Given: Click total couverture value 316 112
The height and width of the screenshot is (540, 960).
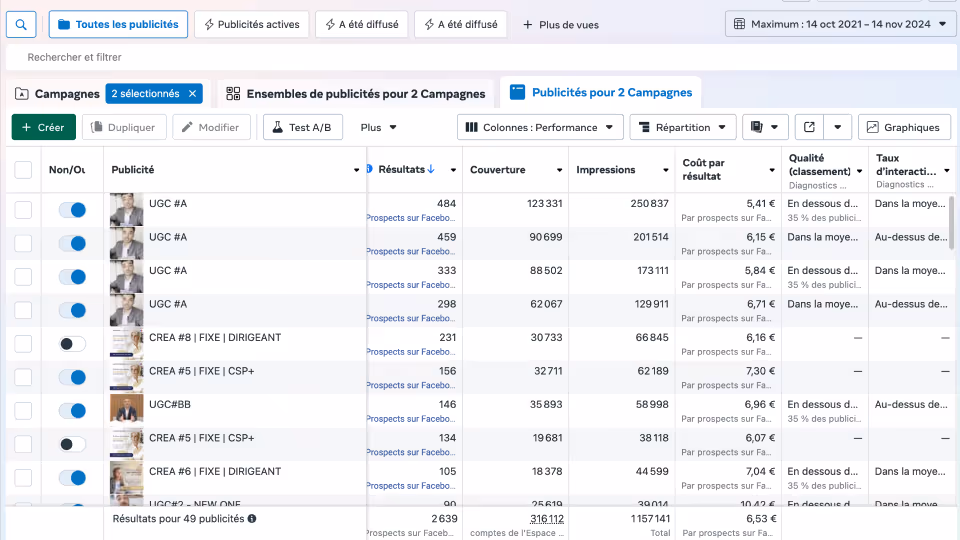Looking at the screenshot, I should click(x=547, y=519).
